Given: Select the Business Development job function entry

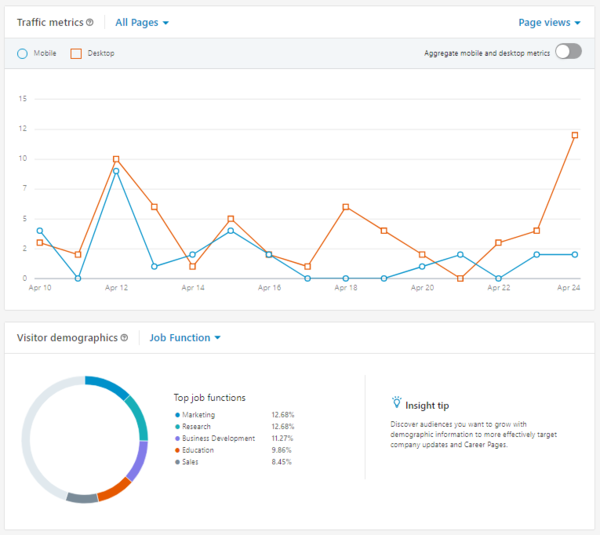Looking at the screenshot, I should tap(218, 439).
